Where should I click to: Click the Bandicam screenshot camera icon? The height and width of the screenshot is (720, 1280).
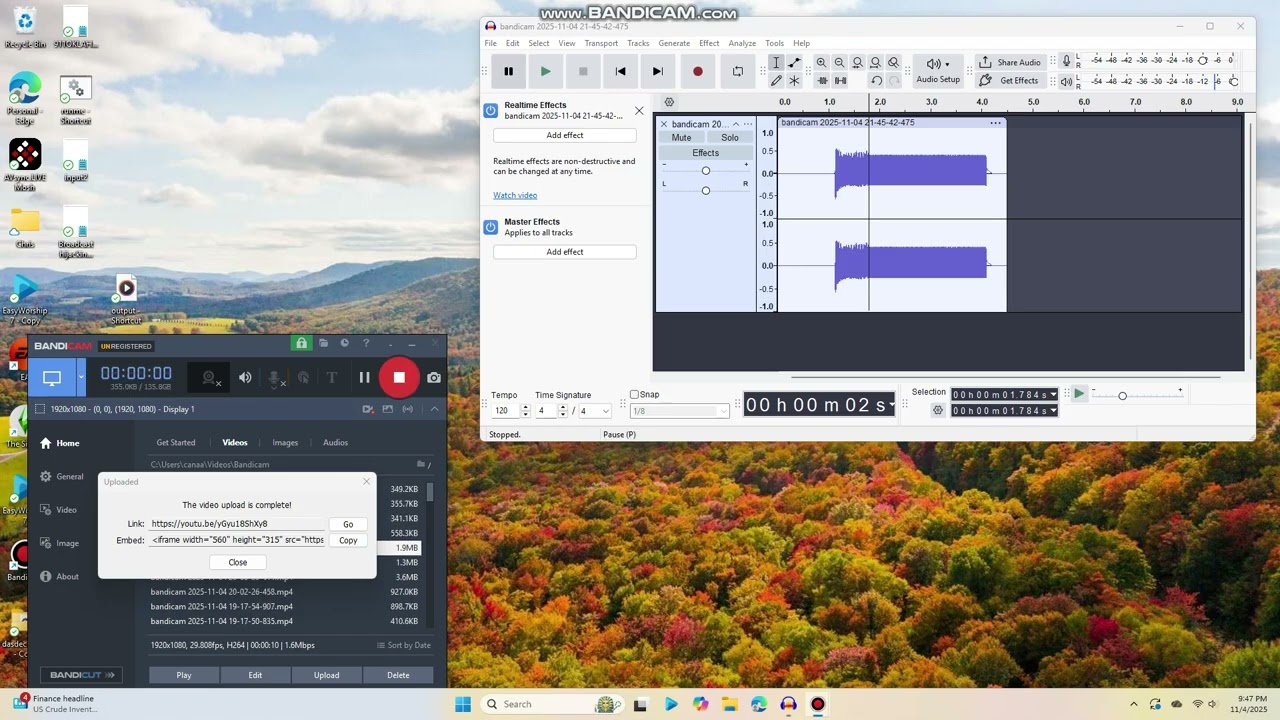pyautogui.click(x=434, y=377)
